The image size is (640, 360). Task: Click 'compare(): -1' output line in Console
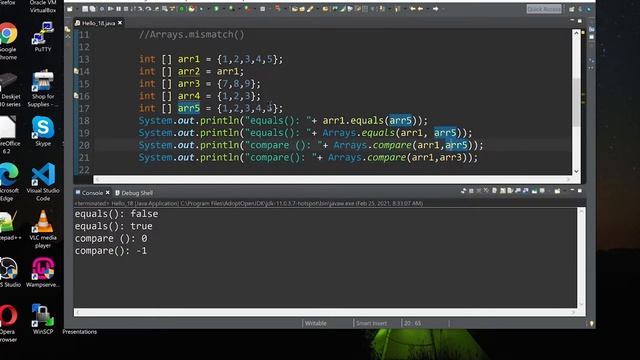coord(111,251)
